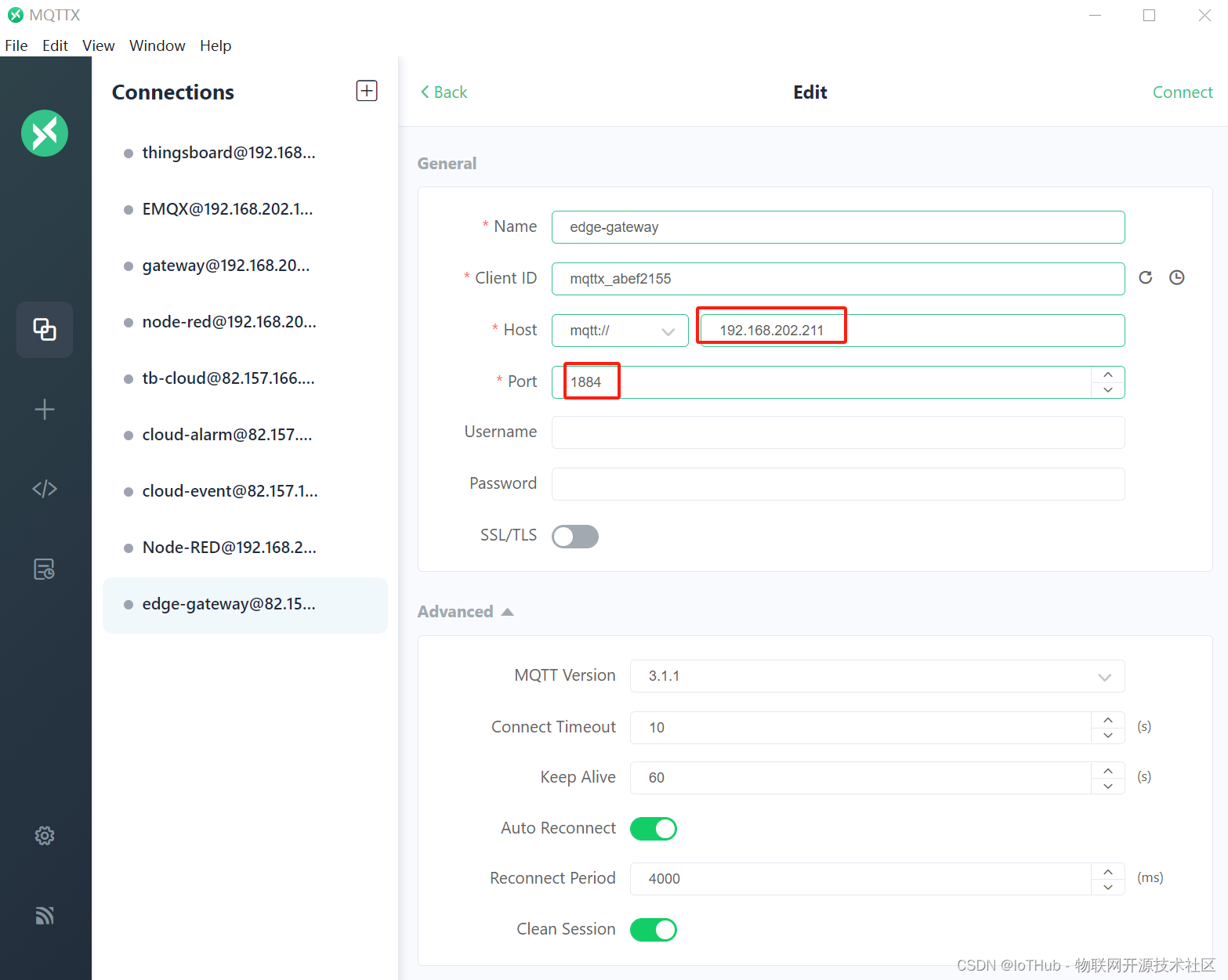Click the sidebar plus icon for new connection

coord(45,409)
